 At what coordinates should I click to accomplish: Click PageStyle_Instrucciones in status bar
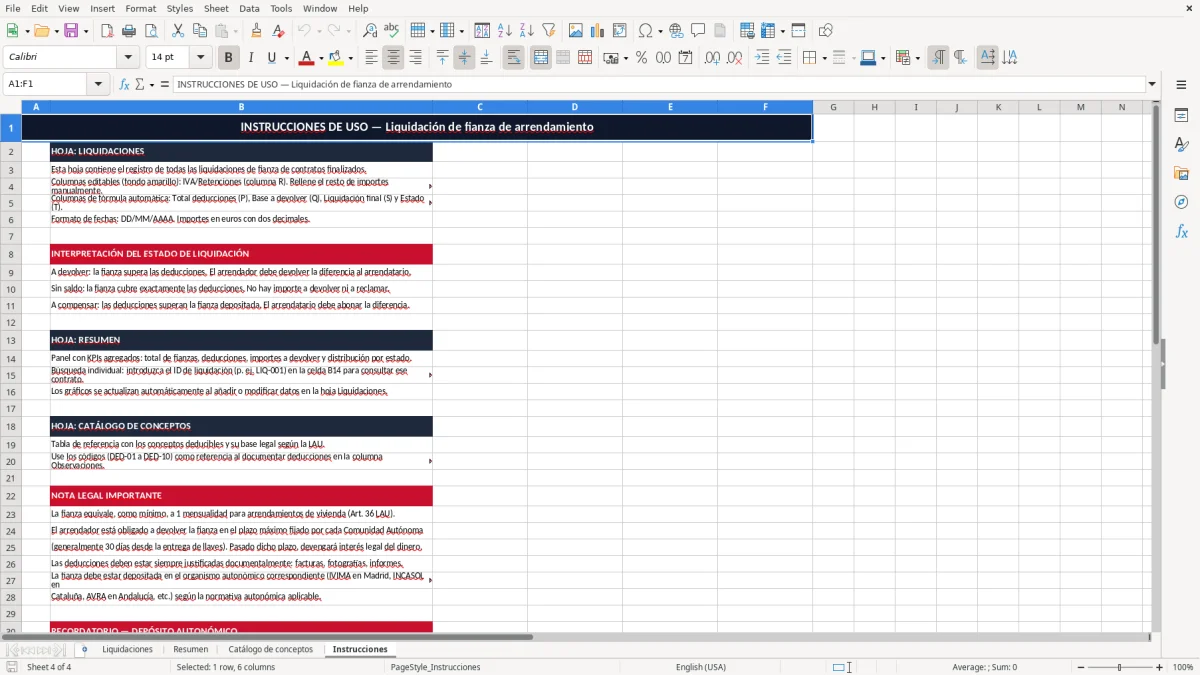[x=435, y=667]
